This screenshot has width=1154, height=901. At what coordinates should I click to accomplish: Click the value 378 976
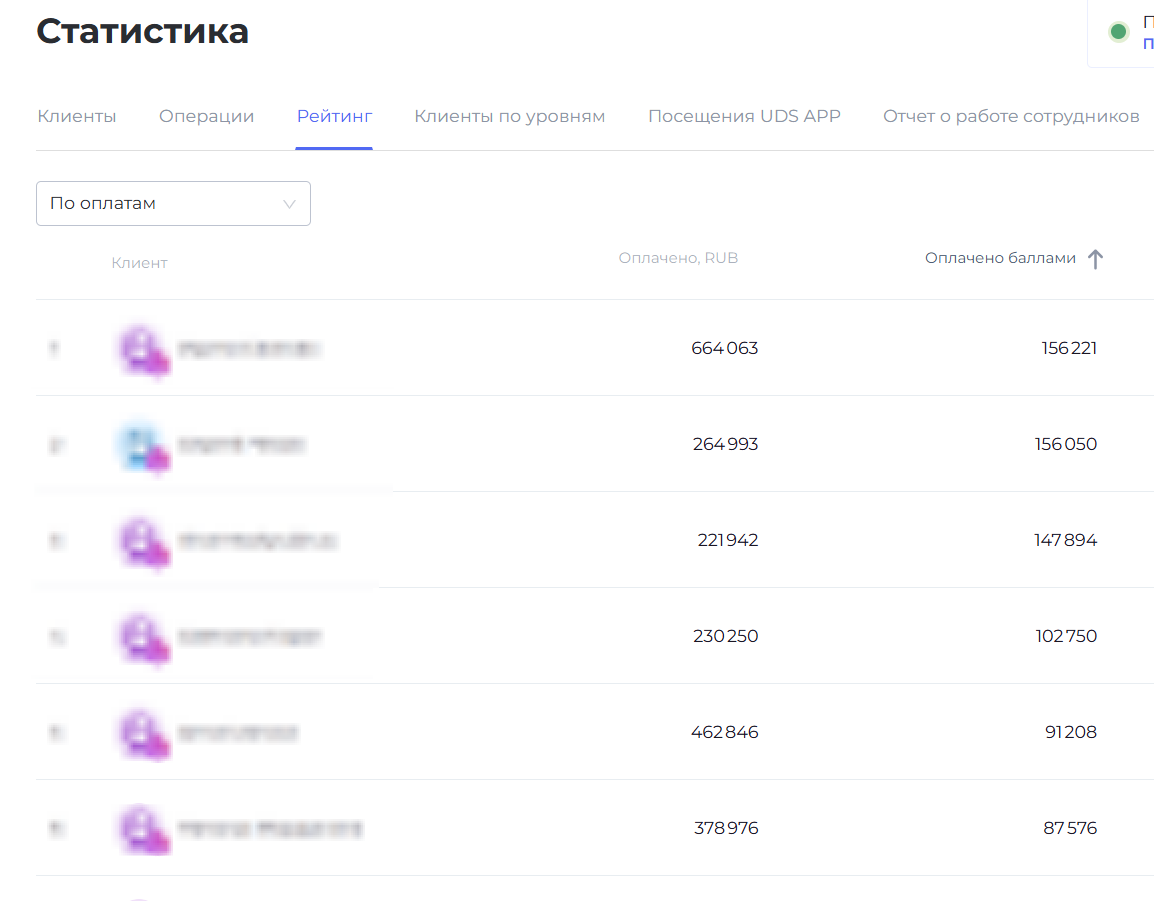(726, 828)
